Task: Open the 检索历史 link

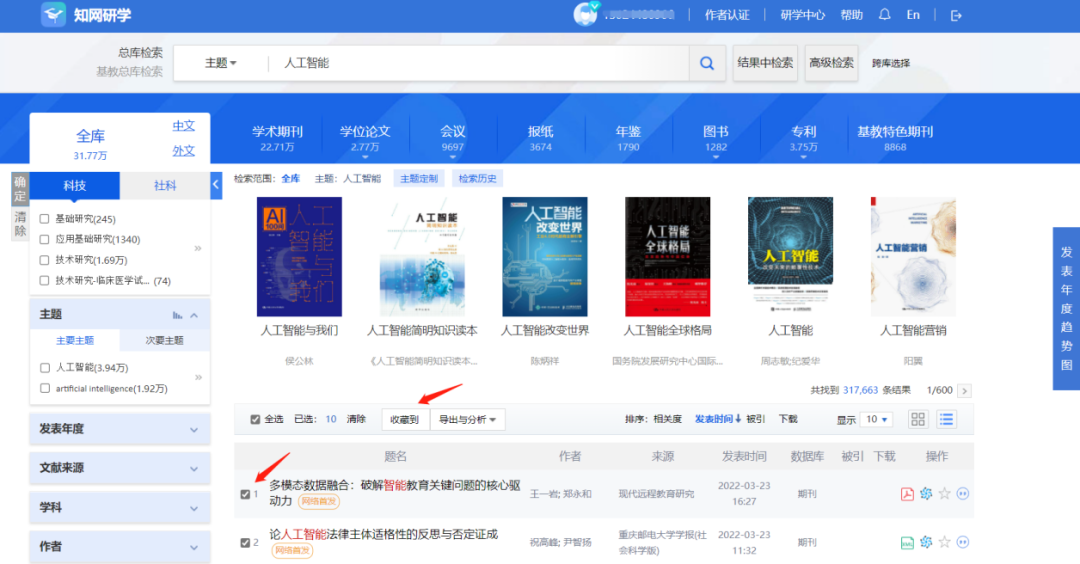Action: click(x=477, y=178)
